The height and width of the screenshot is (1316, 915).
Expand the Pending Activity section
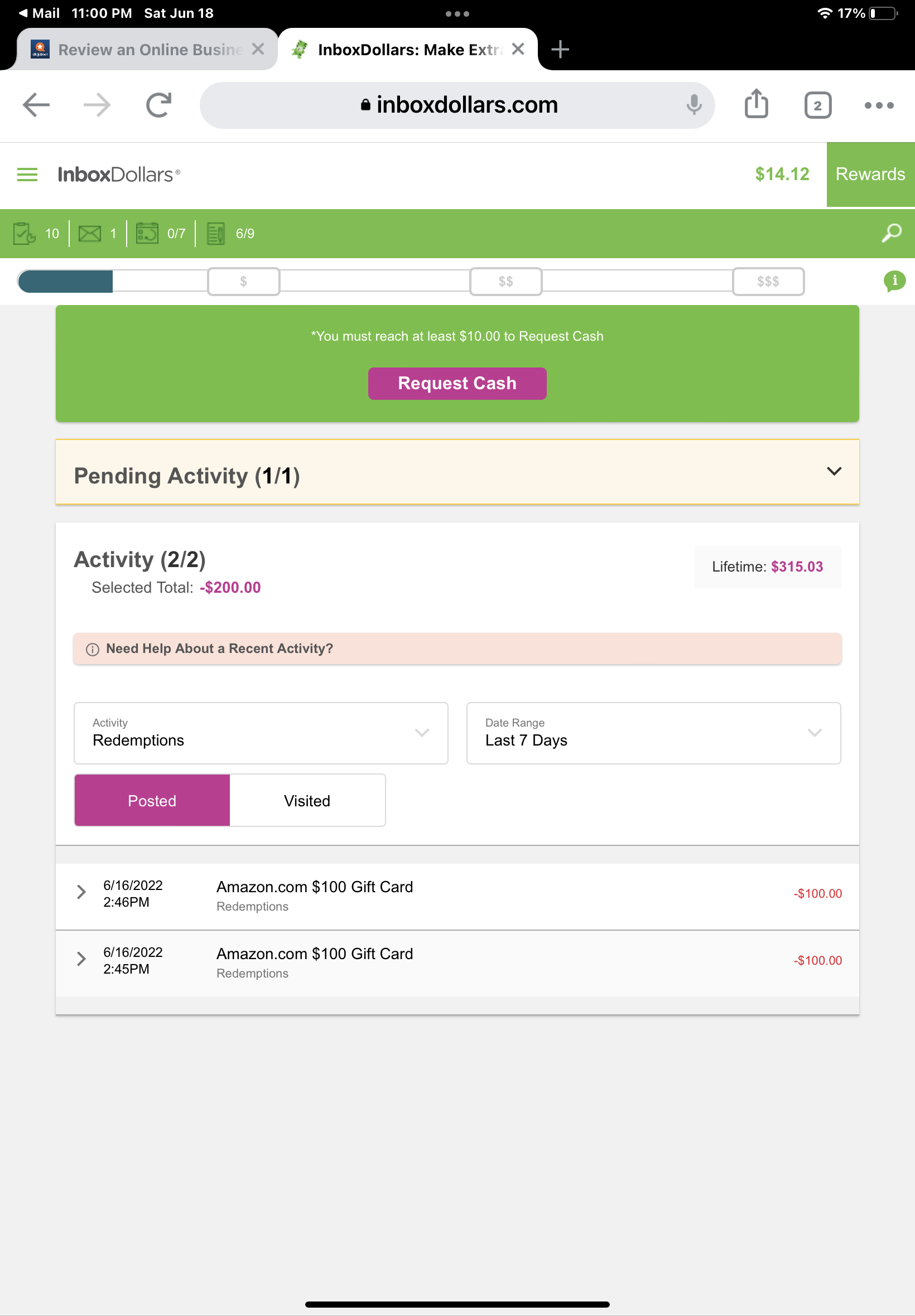click(x=834, y=471)
